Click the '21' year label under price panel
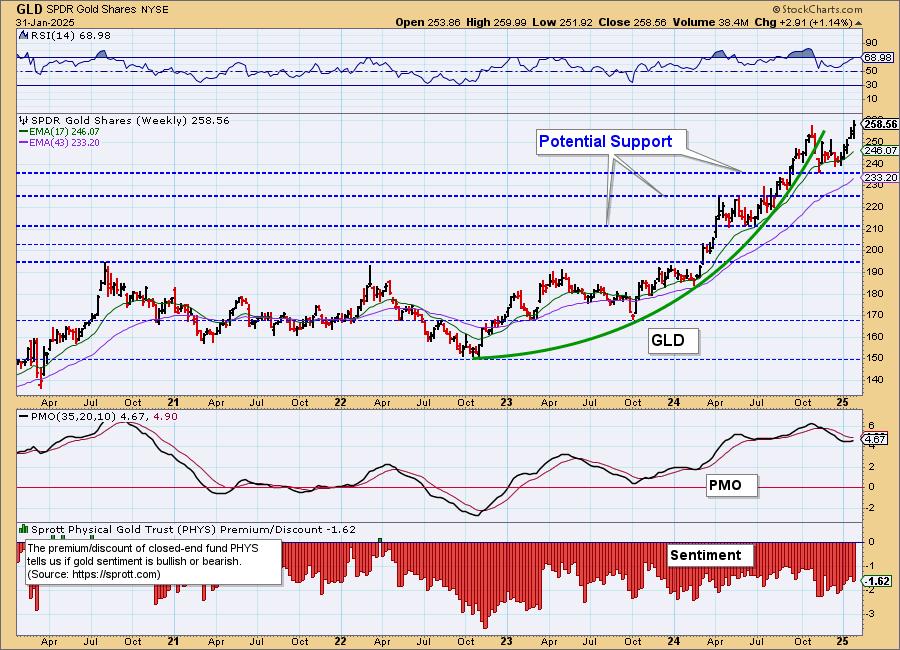Viewport: 900px width, 650px height. click(x=174, y=403)
